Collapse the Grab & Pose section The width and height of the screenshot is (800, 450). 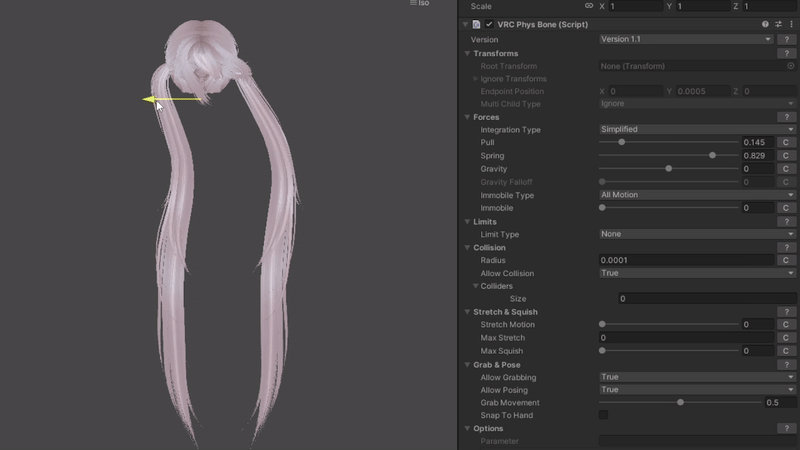pos(466,365)
